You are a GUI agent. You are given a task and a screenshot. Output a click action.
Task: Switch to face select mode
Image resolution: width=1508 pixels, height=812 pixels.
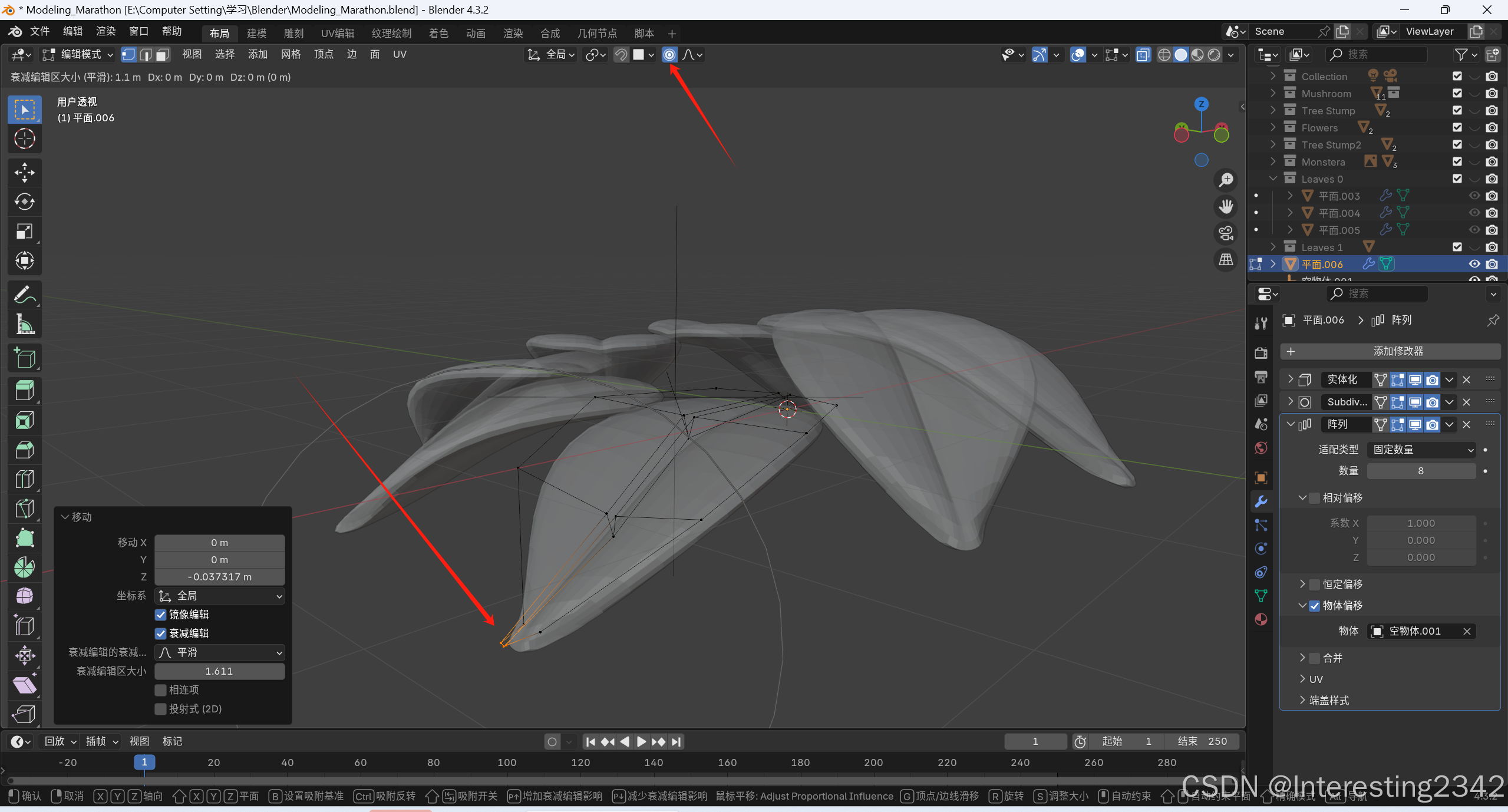pos(163,55)
